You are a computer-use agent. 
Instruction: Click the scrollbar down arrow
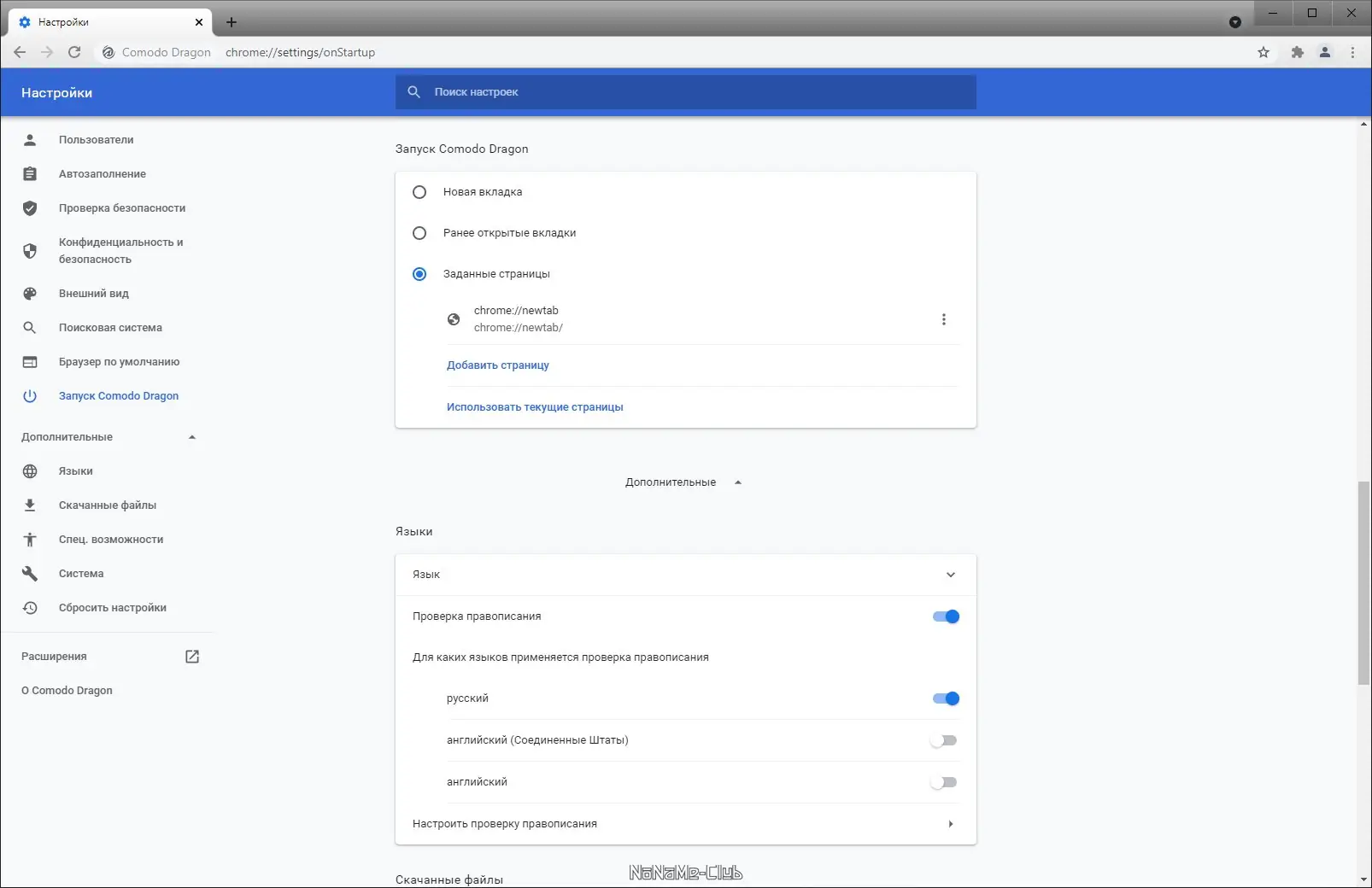(x=1363, y=879)
